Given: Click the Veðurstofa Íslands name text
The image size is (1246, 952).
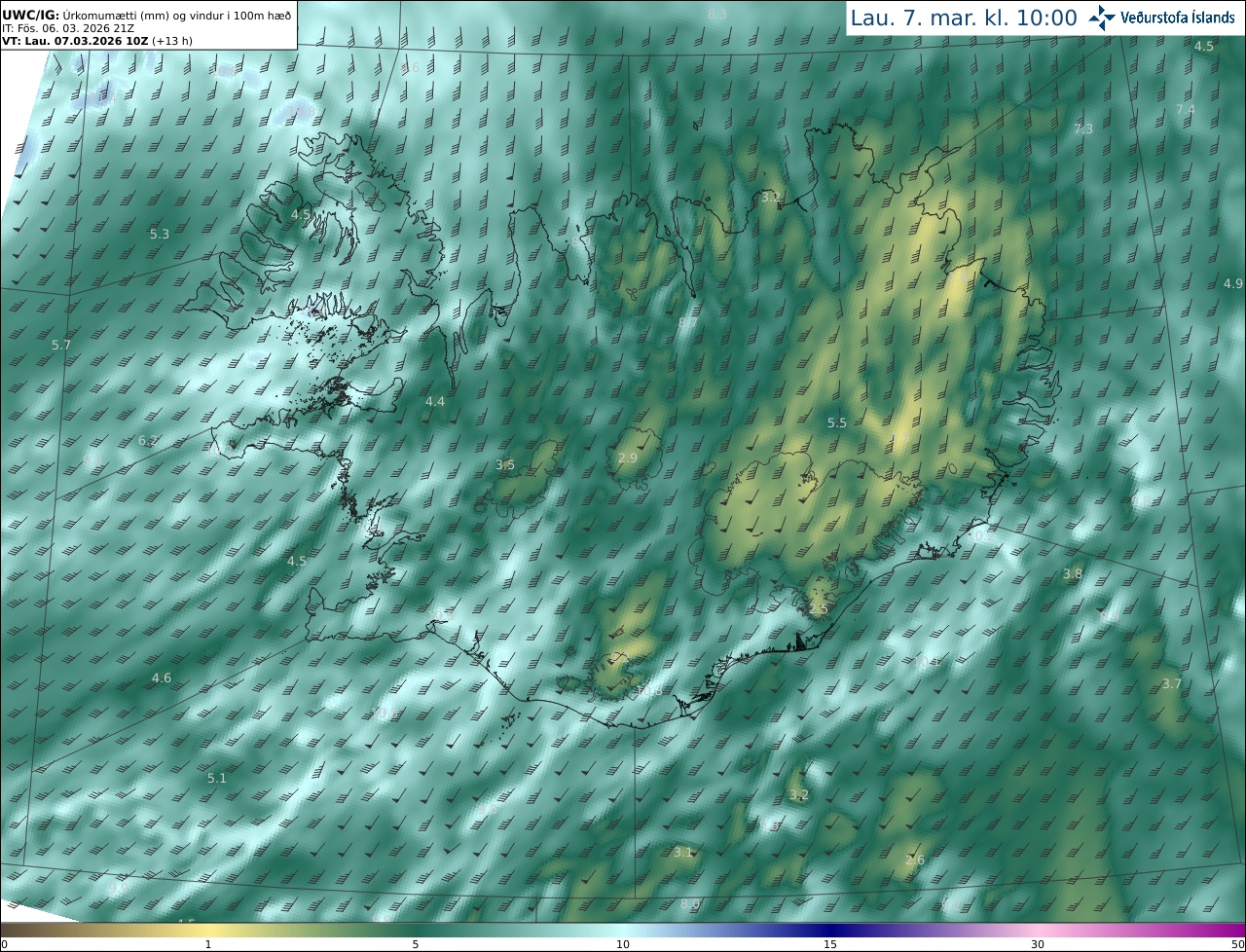Looking at the screenshot, I should [1178, 18].
